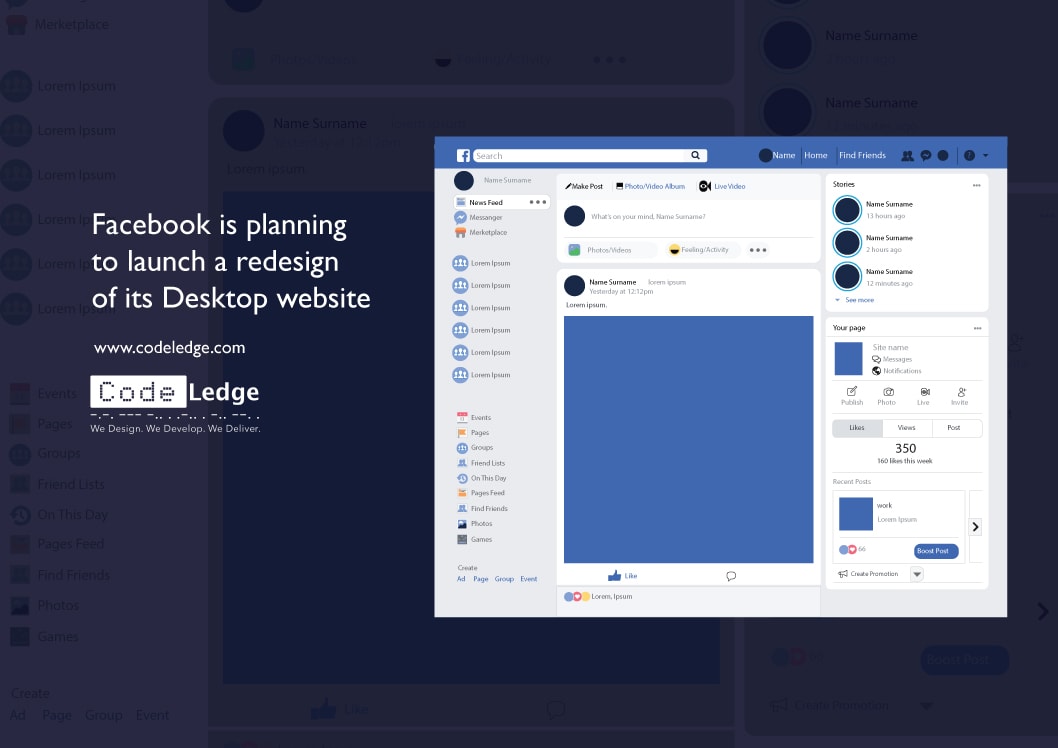The width and height of the screenshot is (1058, 748).
Task: Open the Stories panel three-dot options
Action: (x=976, y=185)
